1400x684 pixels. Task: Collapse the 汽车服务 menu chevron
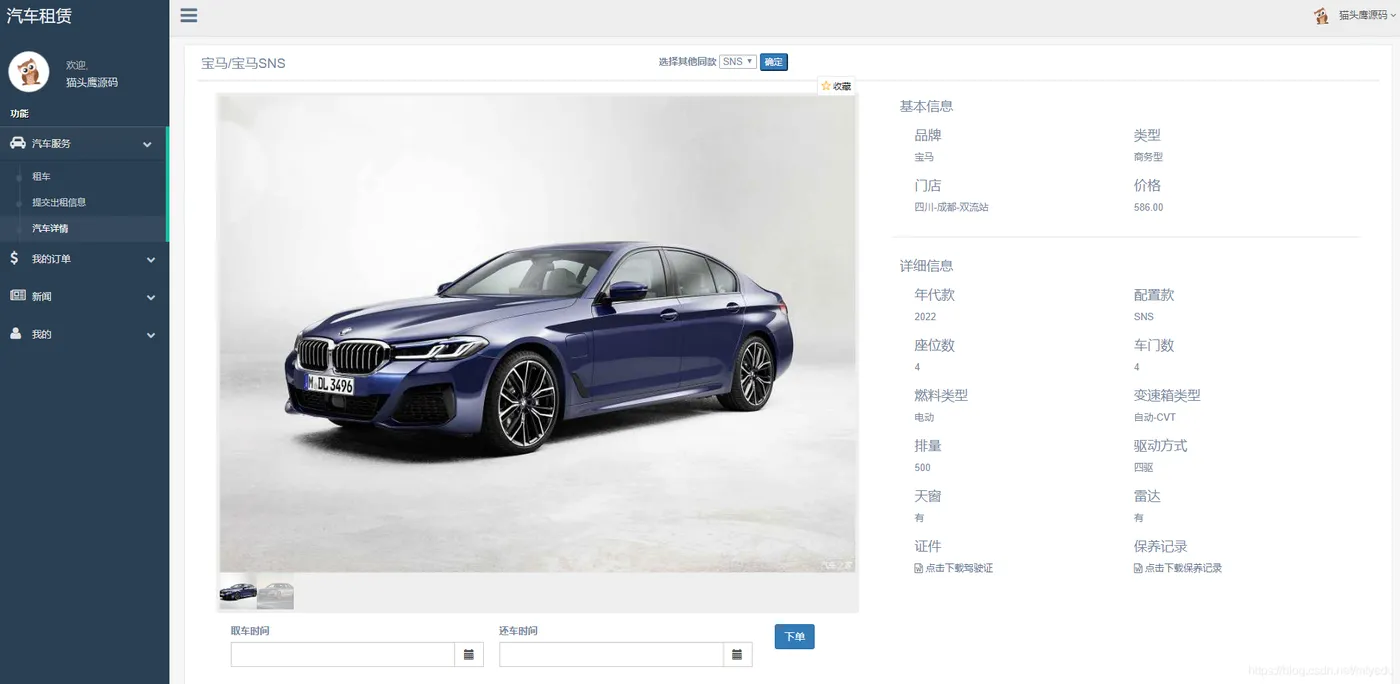[148, 144]
